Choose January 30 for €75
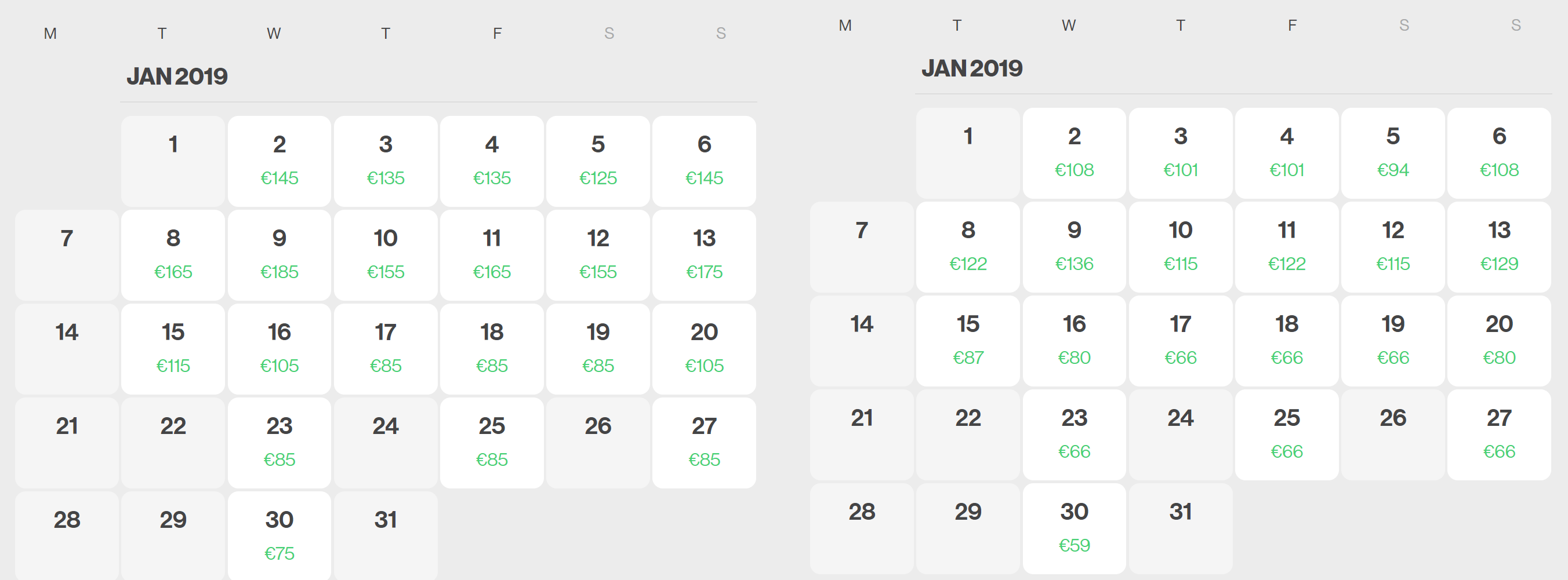 (x=280, y=535)
